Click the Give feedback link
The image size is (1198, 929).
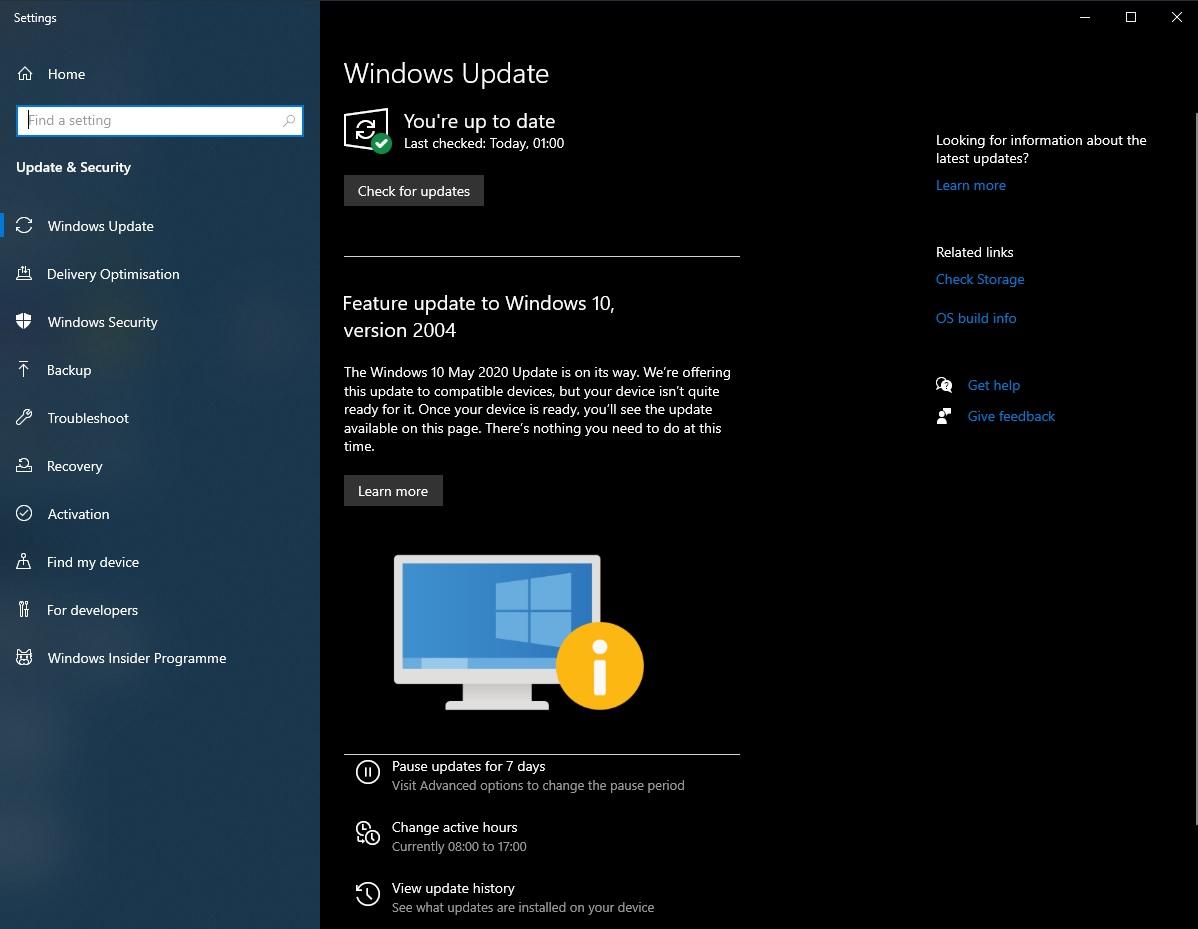coord(1011,416)
